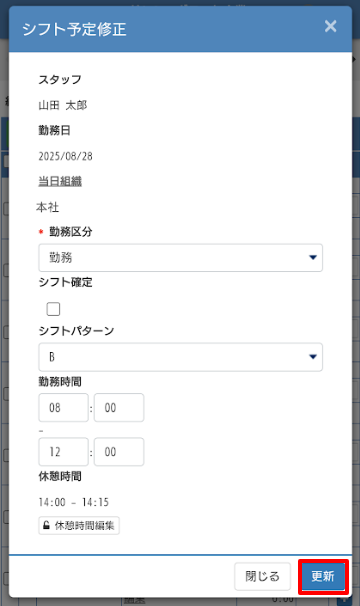This screenshot has width=360, height=606.
Task: Click the work date 2025/08/28
Action: (x=65, y=156)
